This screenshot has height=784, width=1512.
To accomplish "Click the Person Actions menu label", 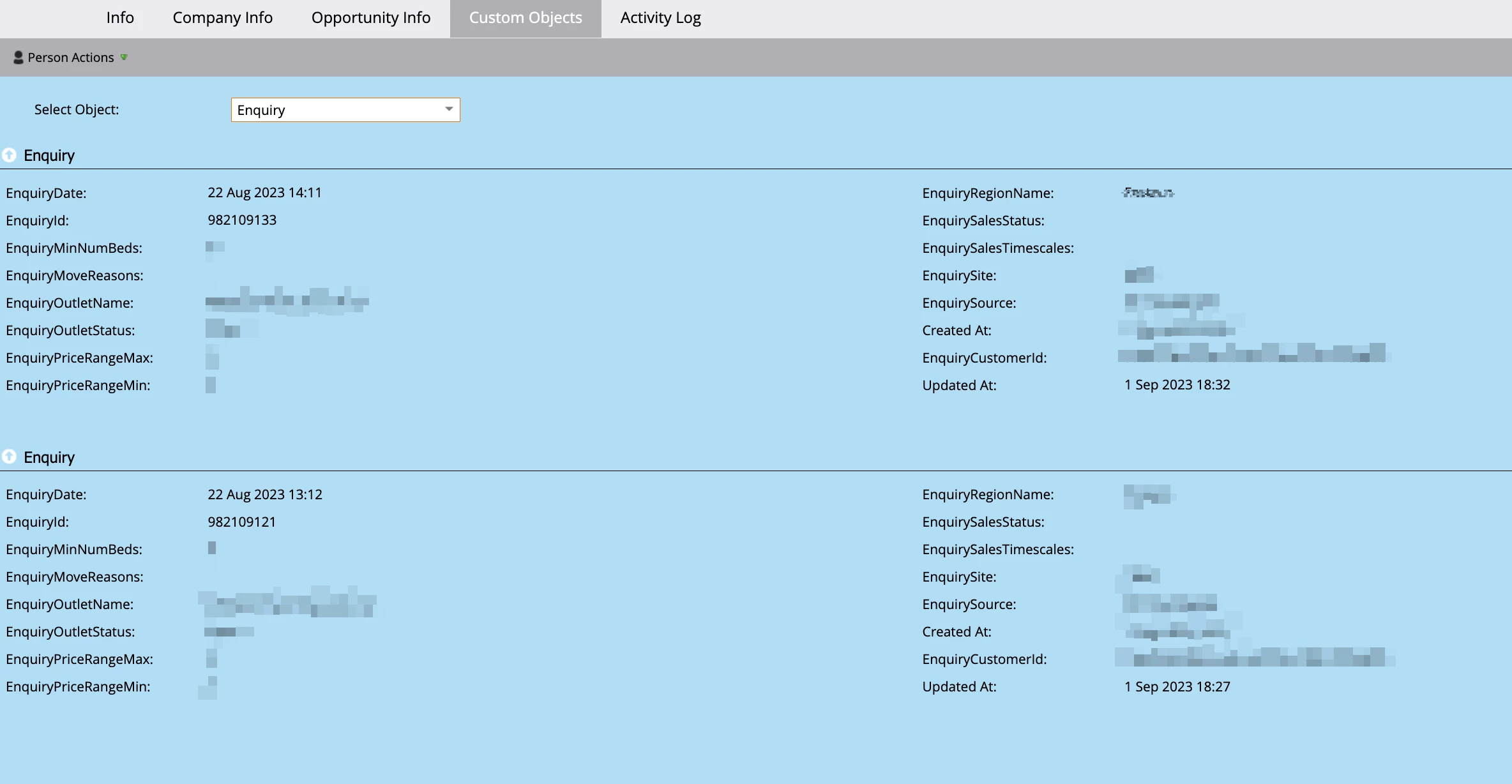I will click(71, 57).
